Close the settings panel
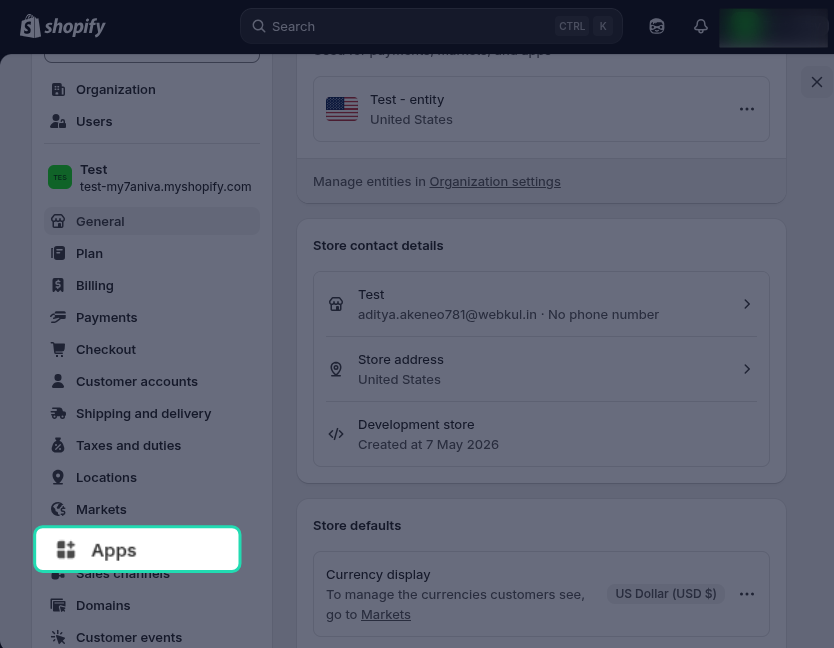Screen dimensions: 834x648 point(816,82)
